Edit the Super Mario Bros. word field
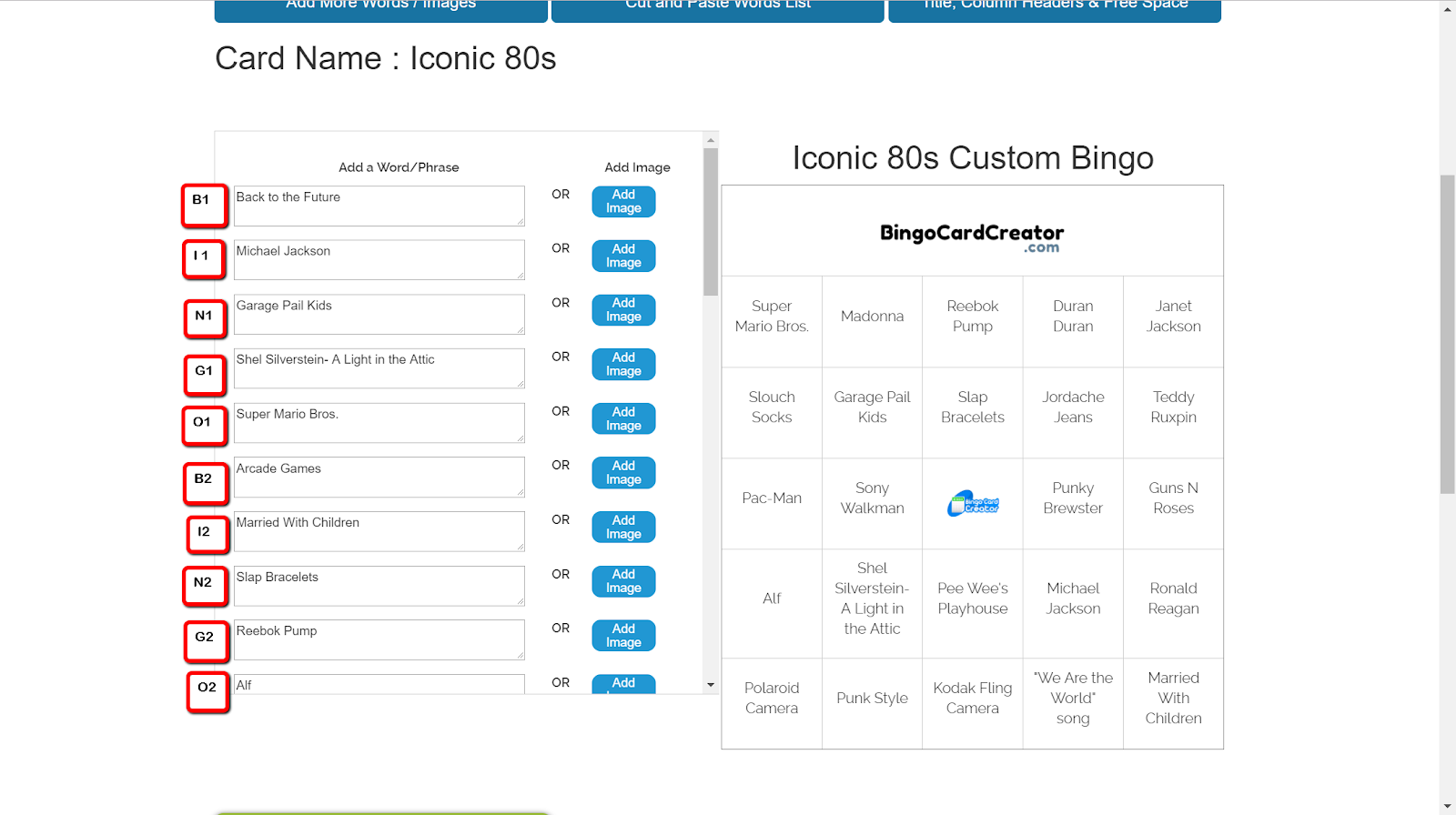 pyautogui.click(x=379, y=423)
